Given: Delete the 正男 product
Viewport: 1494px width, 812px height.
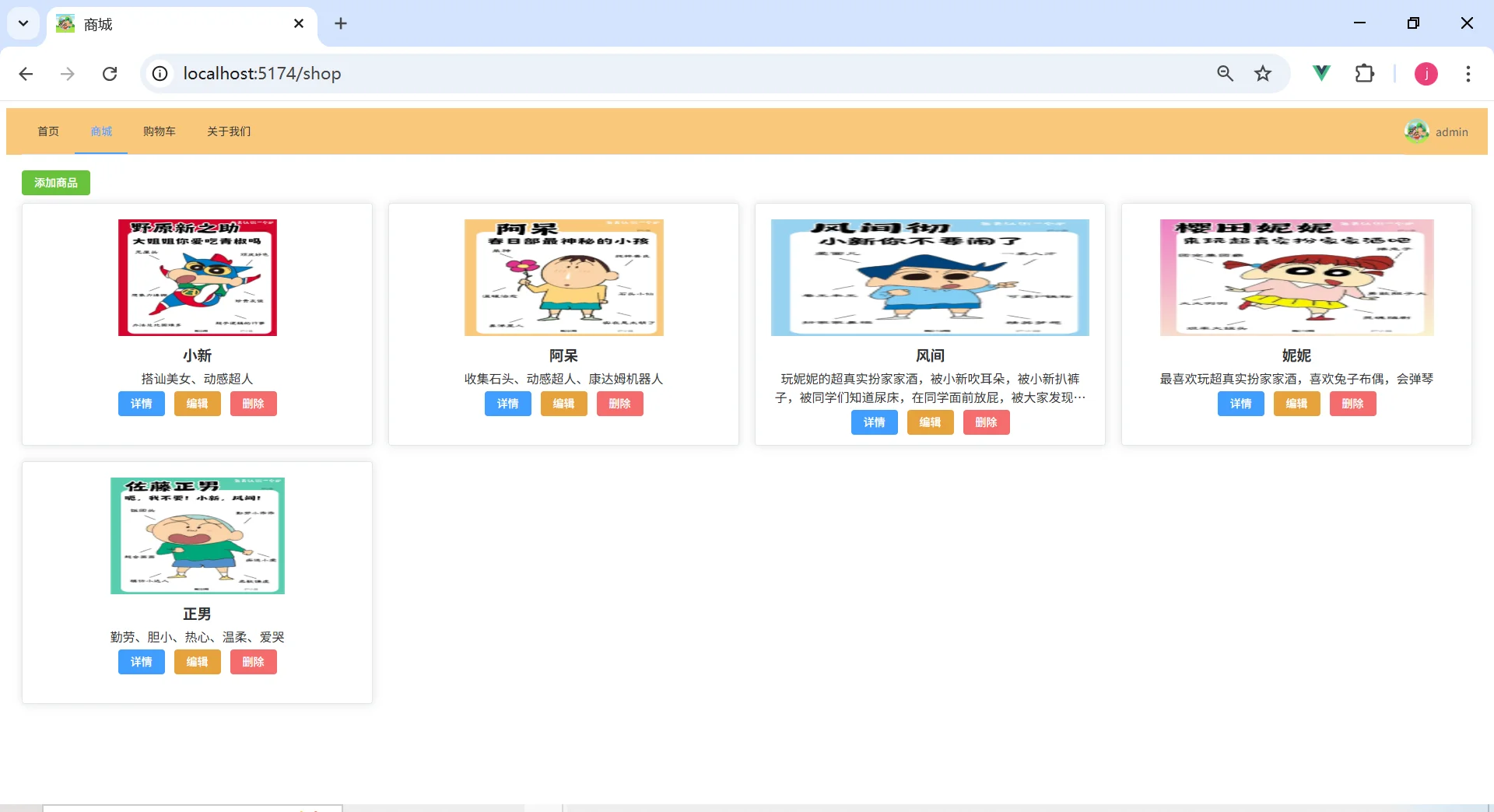Looking at the screenshot, I should [254, 662].
